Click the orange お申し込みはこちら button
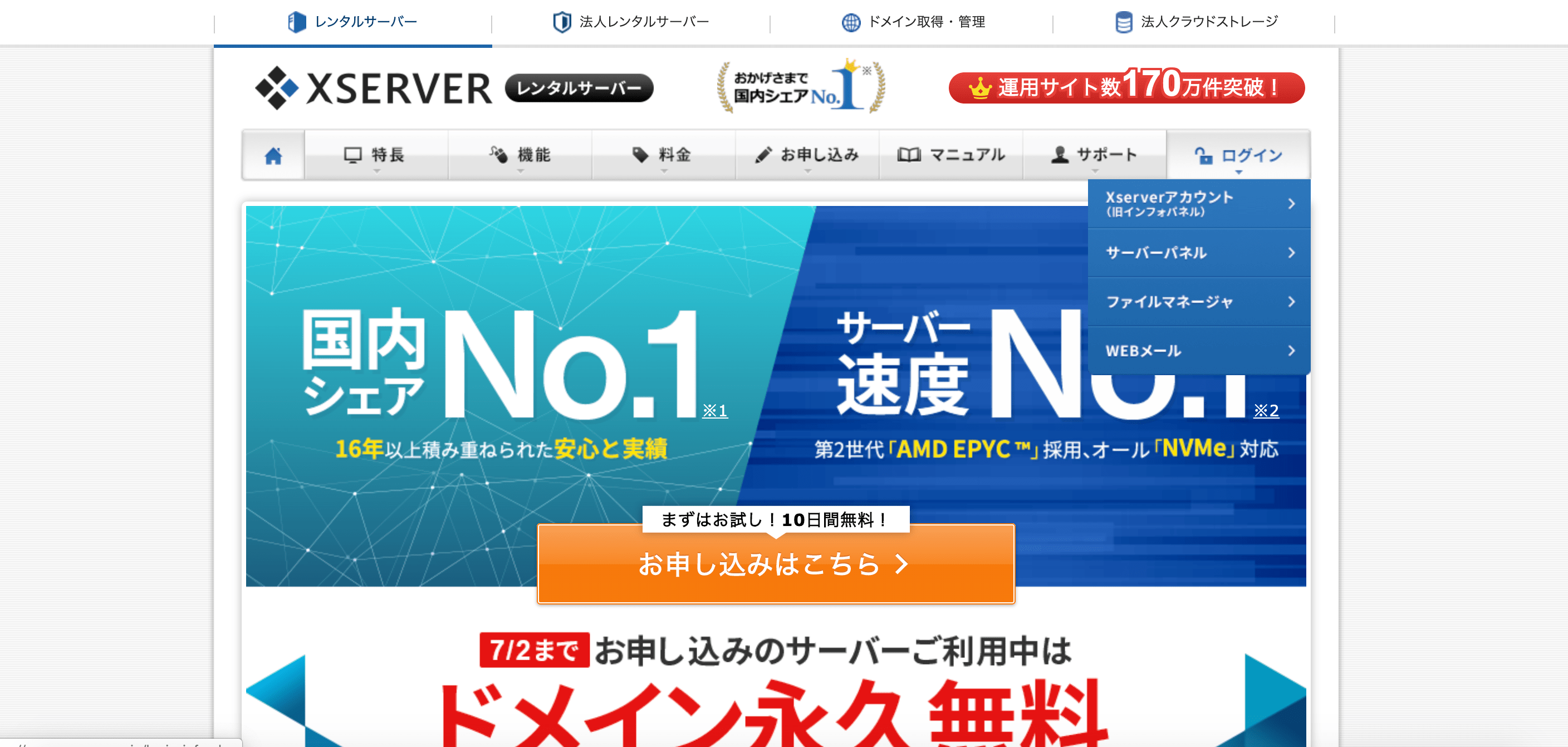Image resolution: width=1568 pixels, height=747 pixels. (776, 564)
